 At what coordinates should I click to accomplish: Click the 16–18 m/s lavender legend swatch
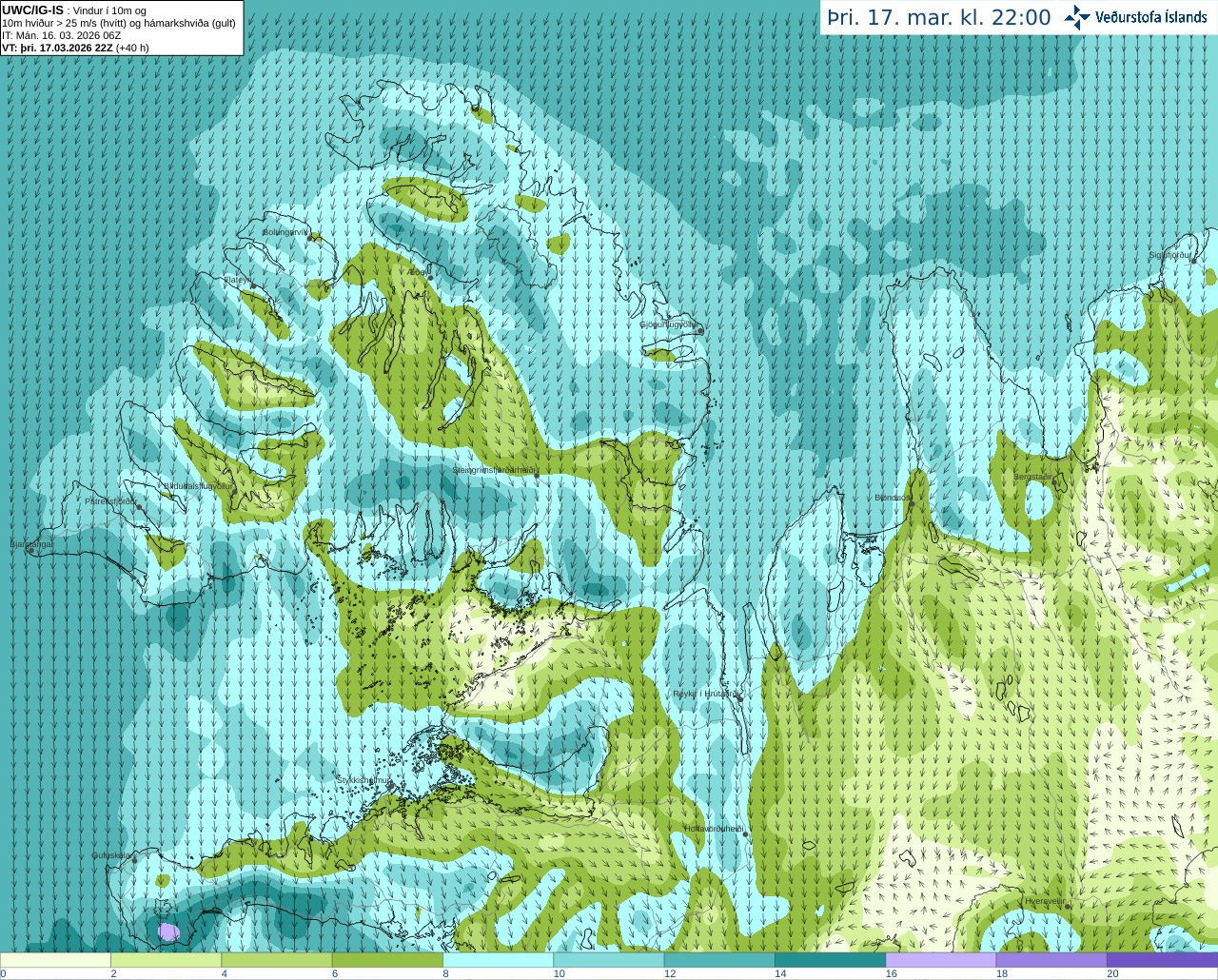coord(941,960)
